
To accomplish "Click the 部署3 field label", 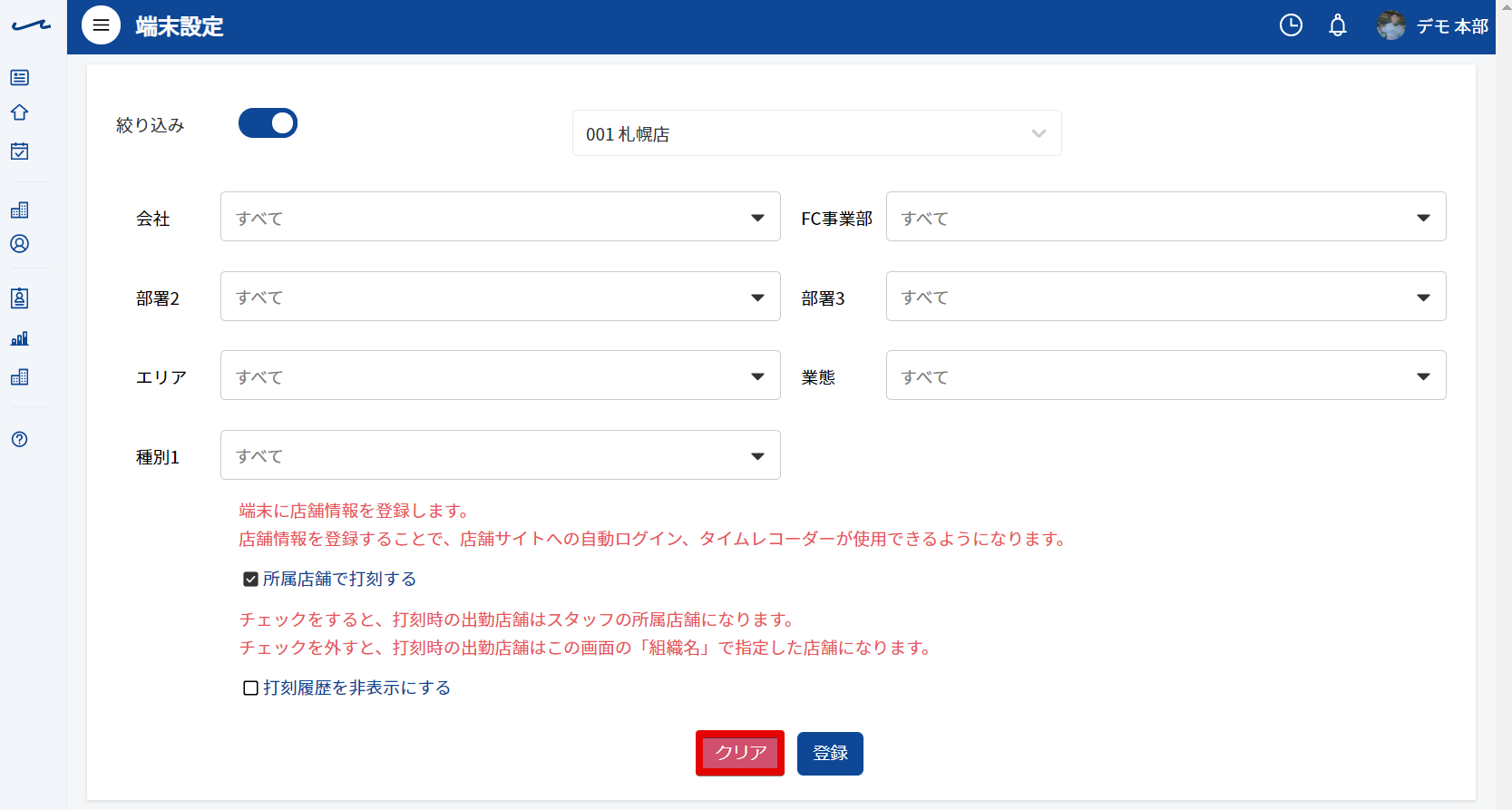I will click(824, 298).
